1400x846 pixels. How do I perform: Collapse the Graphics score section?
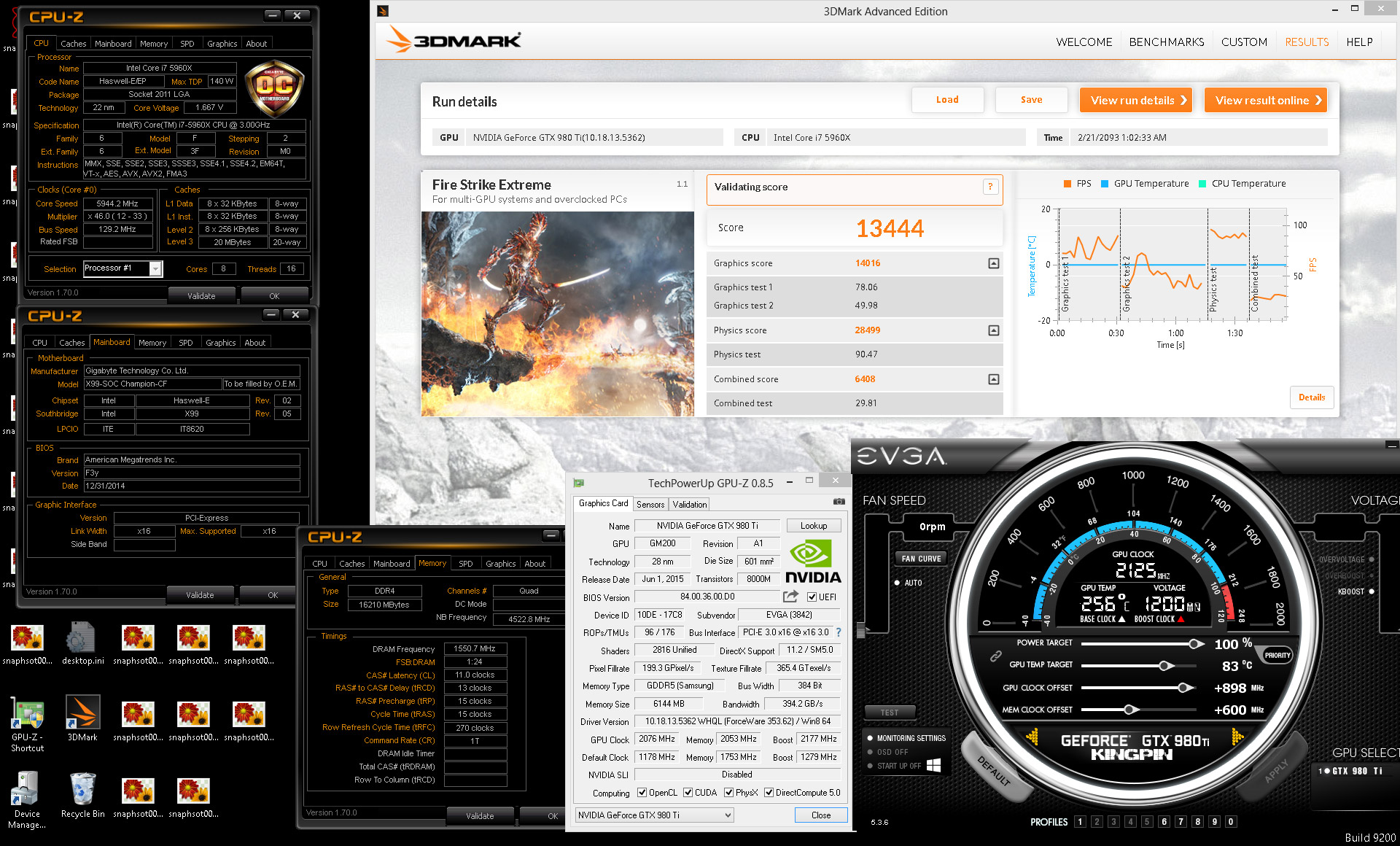993,263
